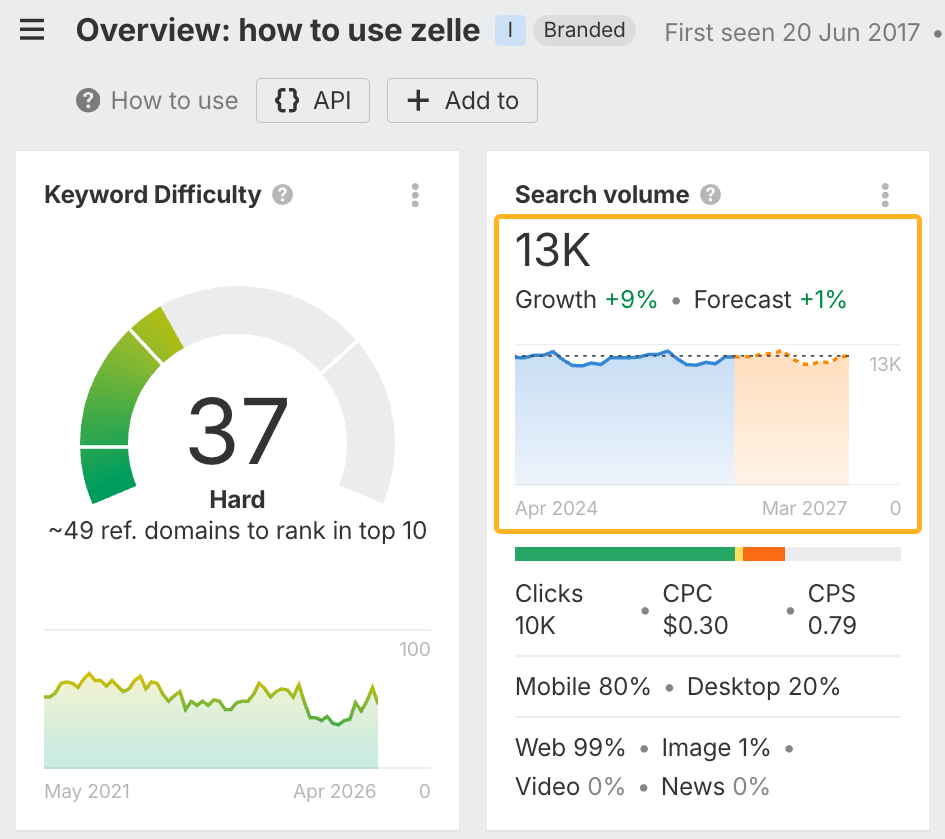Click the Desktop 20% value

point(763,687)
